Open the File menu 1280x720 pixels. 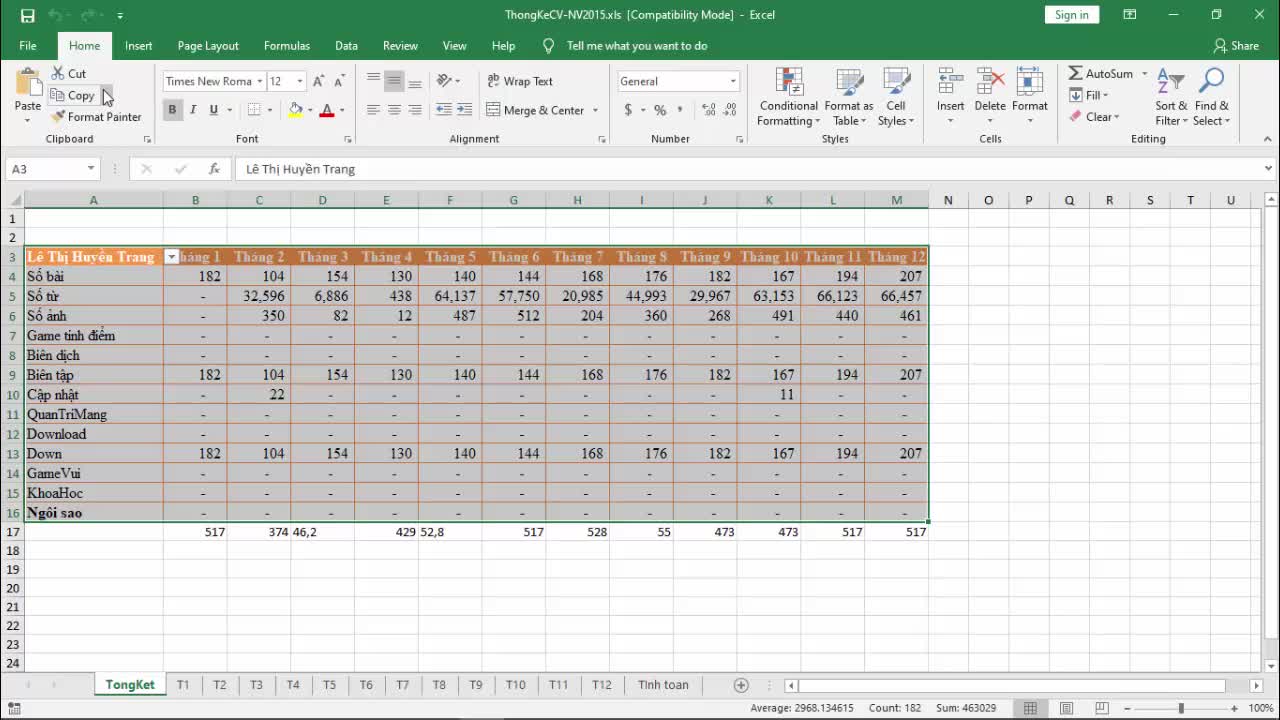tap(28, 46)
